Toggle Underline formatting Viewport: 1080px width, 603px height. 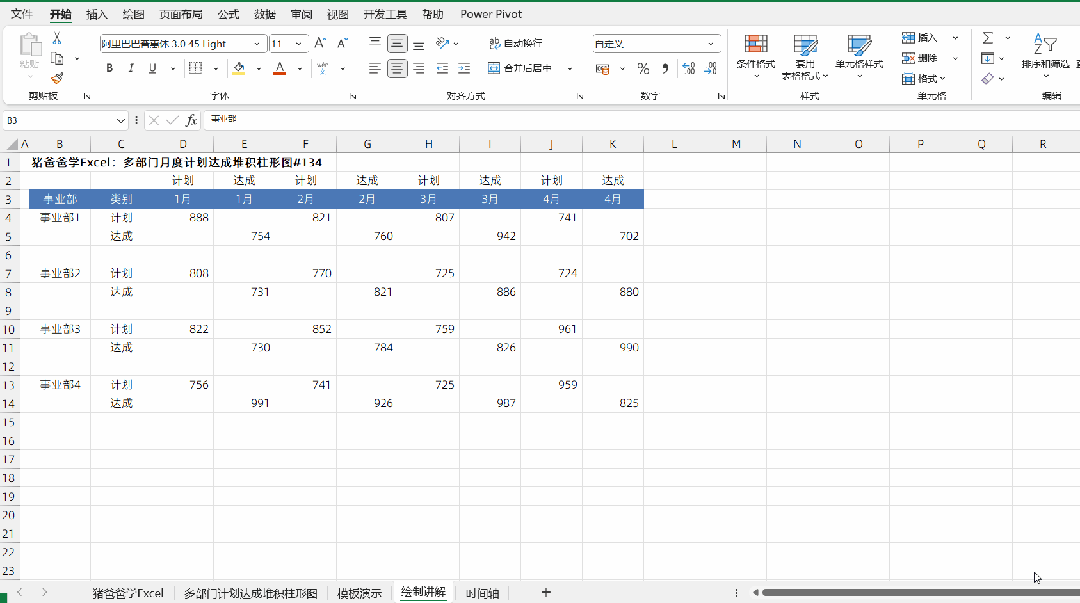click(x=152, y=68)
